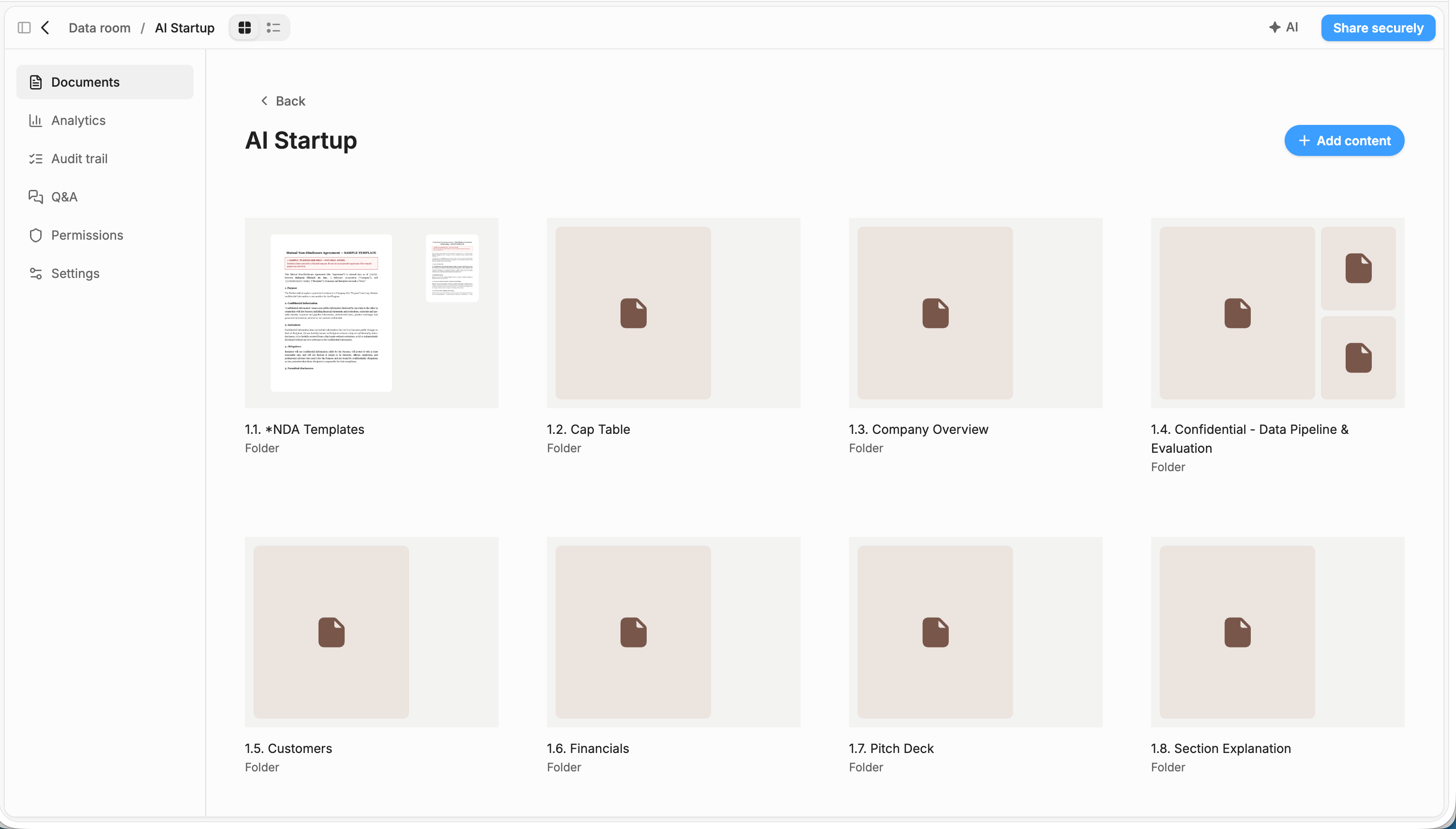Viewport: 1456px width, 829px height.
Task: Open Settings in the sidebar
Action: pos(105,273)
